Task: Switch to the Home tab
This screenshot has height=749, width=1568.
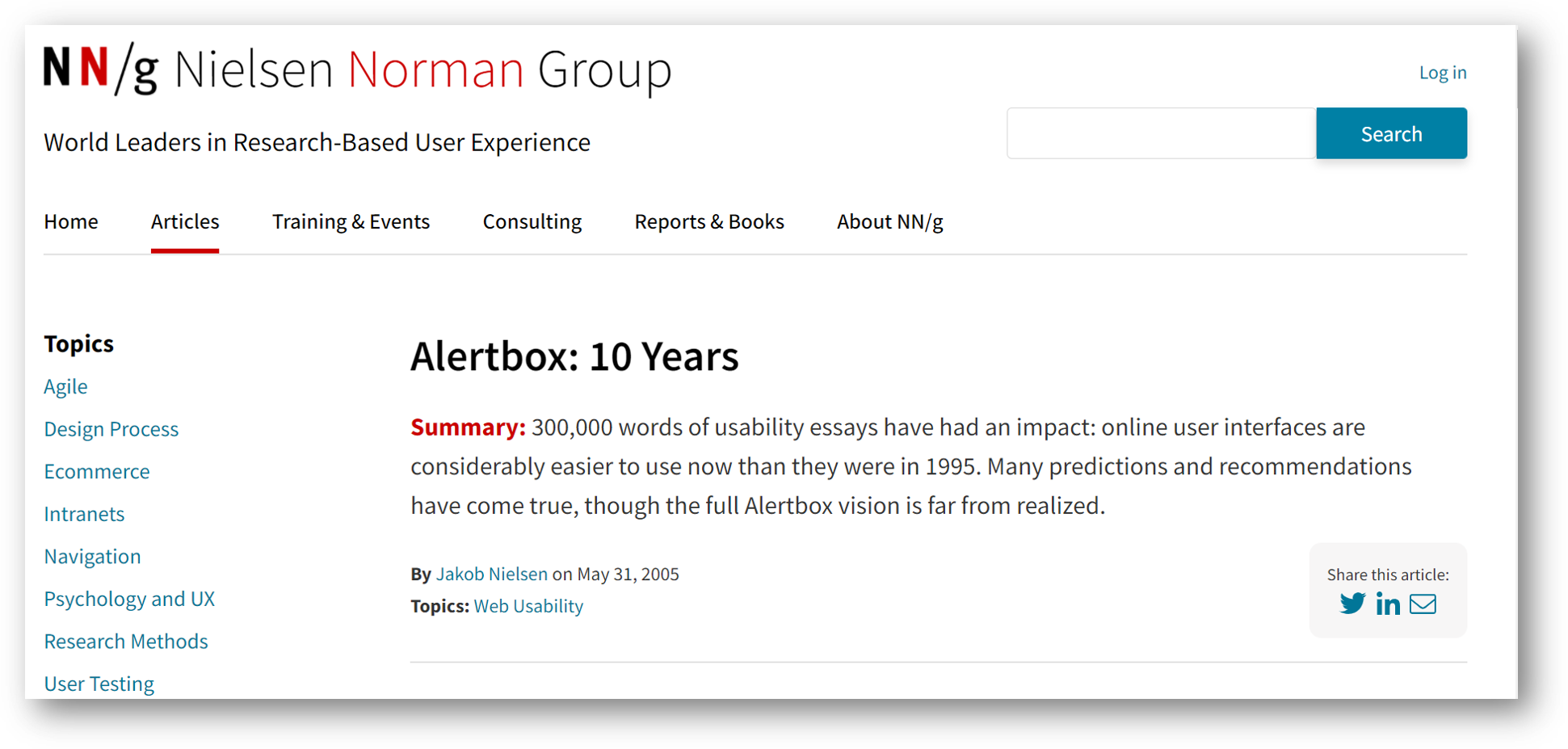Action: coord(71,221)
